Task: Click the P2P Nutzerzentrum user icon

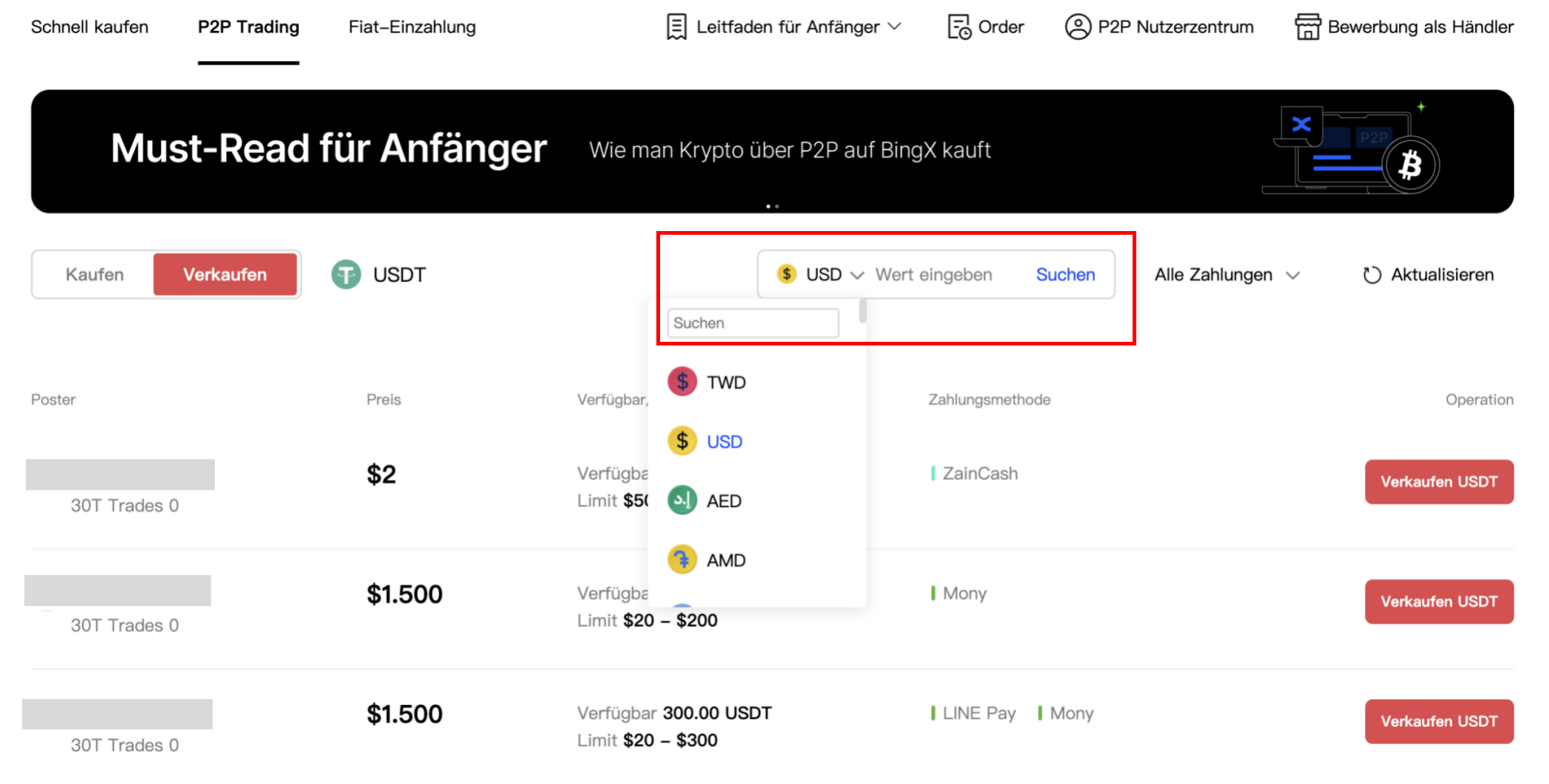Action: [1078, 27]
